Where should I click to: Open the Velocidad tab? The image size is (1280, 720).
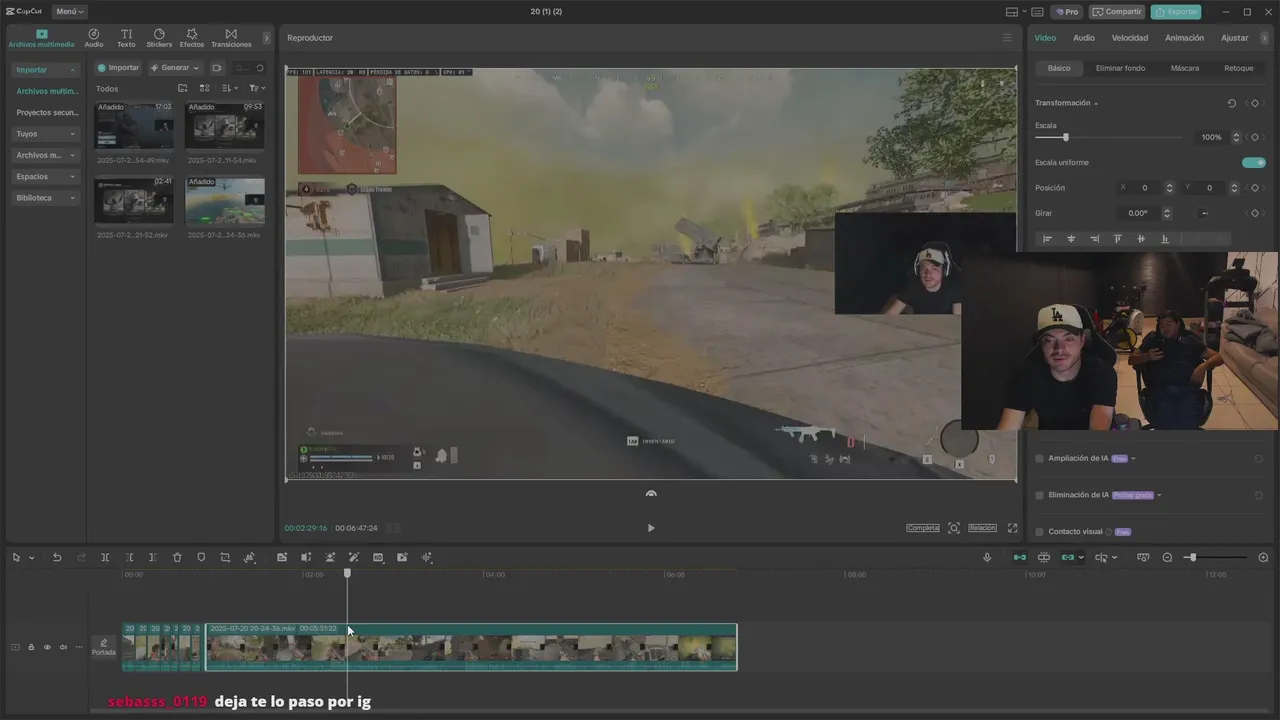click(1130, 38)
